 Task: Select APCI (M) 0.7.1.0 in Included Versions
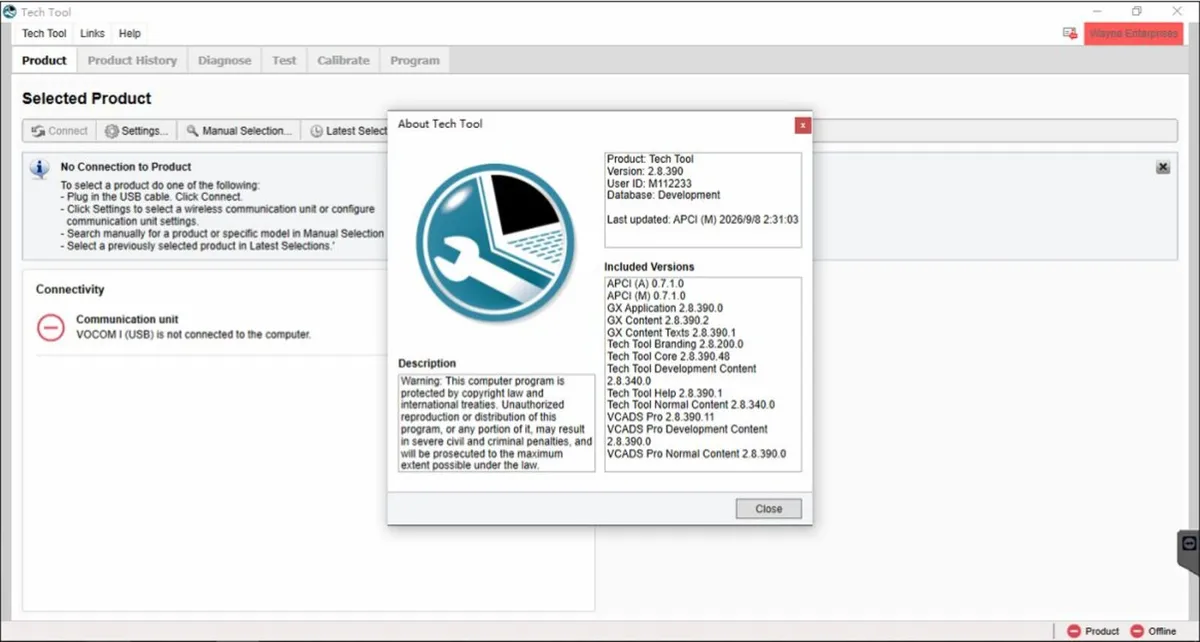coord(646,296)
